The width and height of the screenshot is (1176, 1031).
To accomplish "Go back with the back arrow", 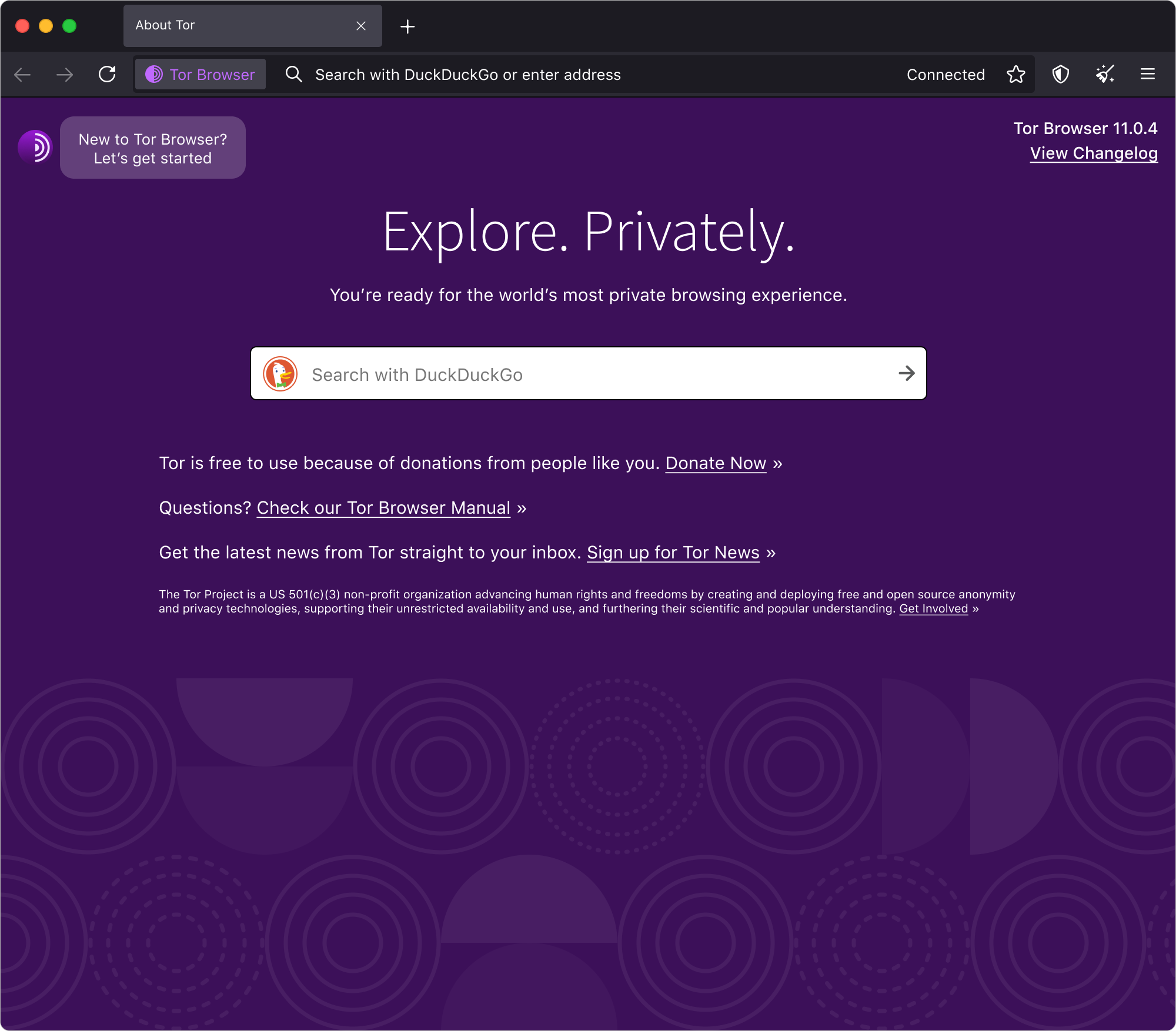I will pos(22,75).
